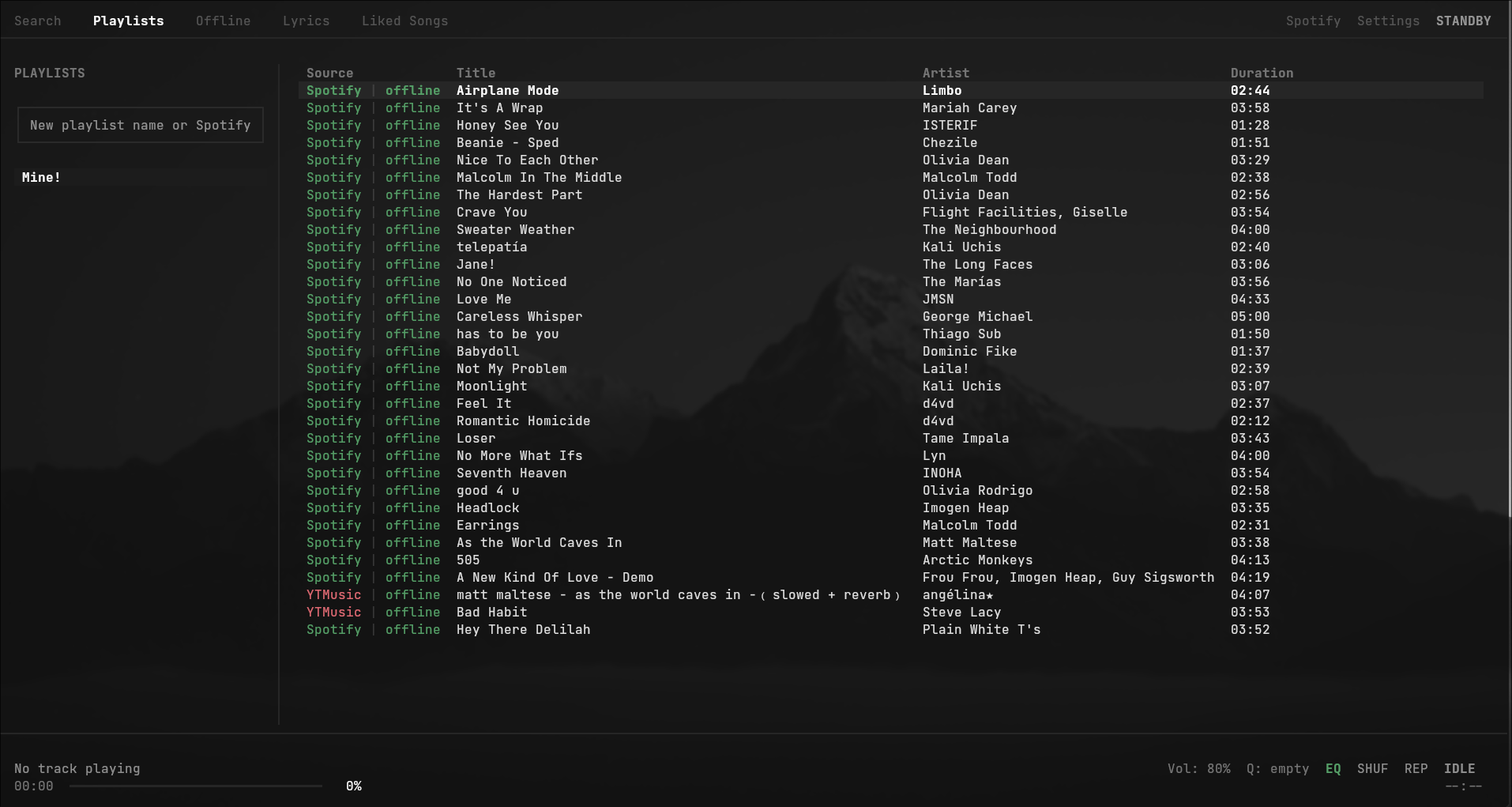Select the track Honey See You
Image resolution: width=1512 pixels, height=807 pixels.
[891, 125]
